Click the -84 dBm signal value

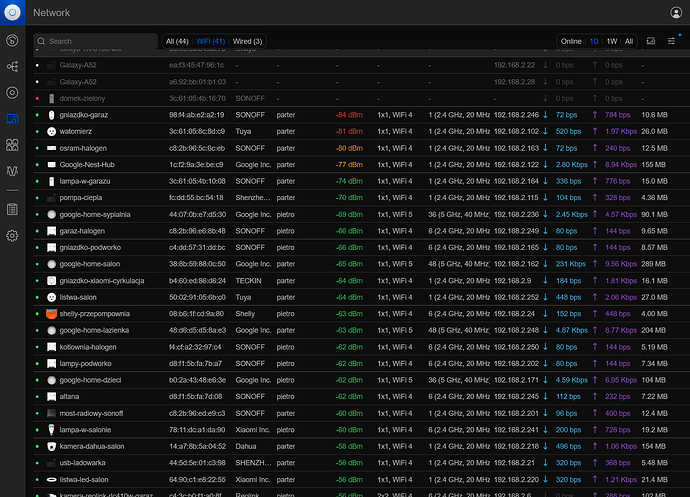tap(349, 115)
